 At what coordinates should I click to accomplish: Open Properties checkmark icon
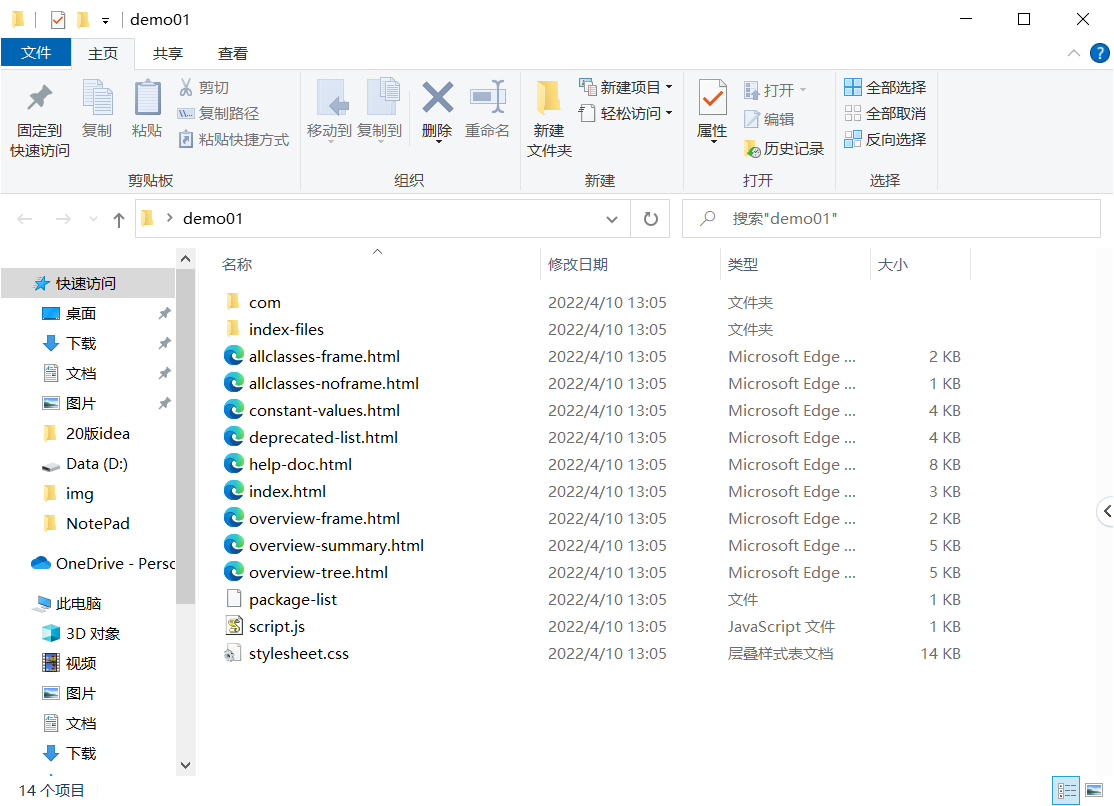(713, 98)
